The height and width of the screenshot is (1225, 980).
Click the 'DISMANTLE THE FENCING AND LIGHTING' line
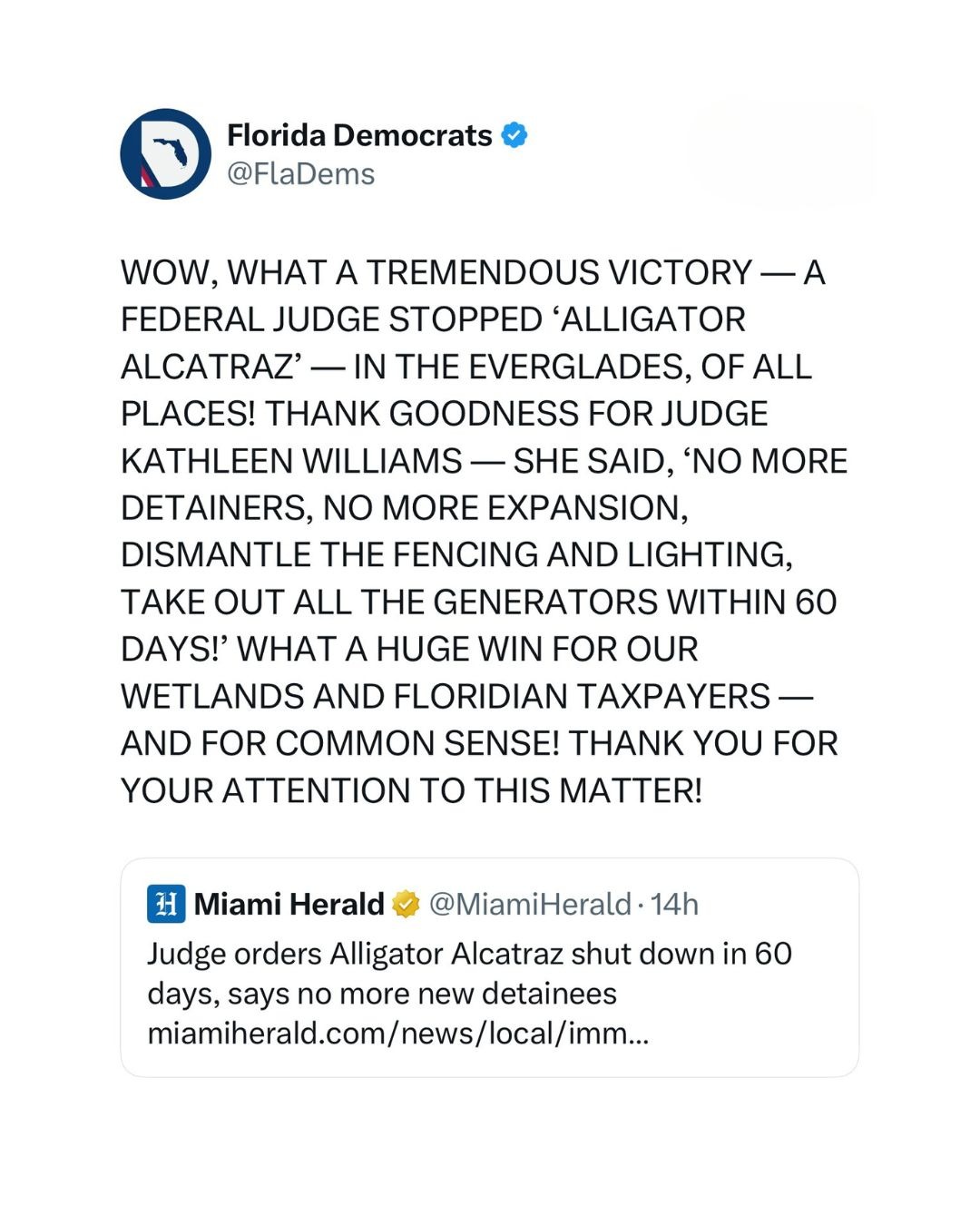coord(456,554)
